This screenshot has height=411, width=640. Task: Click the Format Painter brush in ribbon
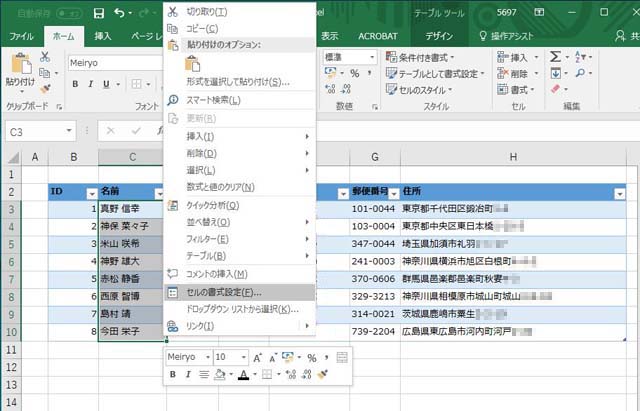[45, 89]
